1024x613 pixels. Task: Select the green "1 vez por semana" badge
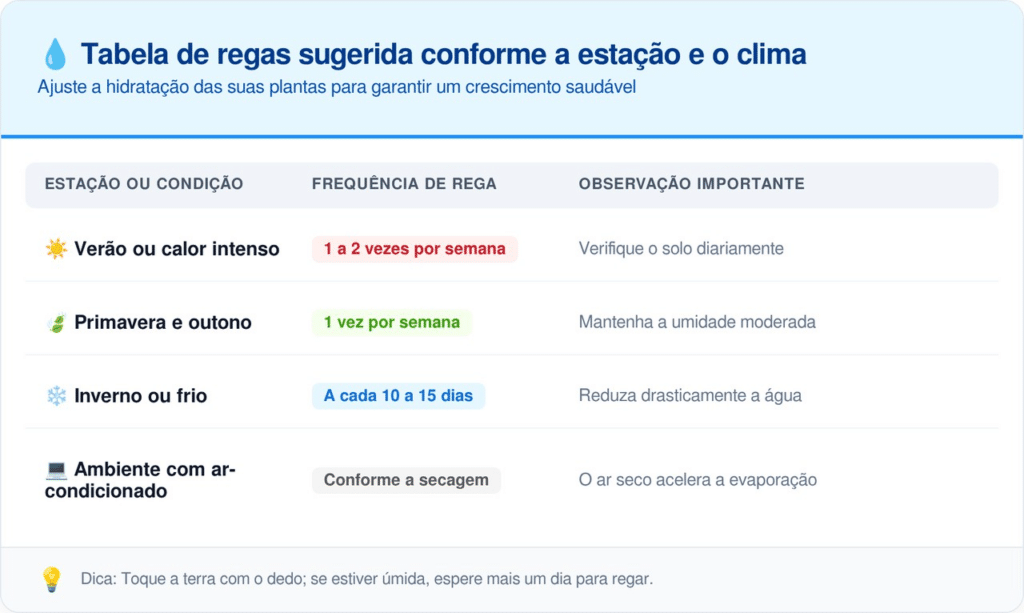(x=391, y=323)
